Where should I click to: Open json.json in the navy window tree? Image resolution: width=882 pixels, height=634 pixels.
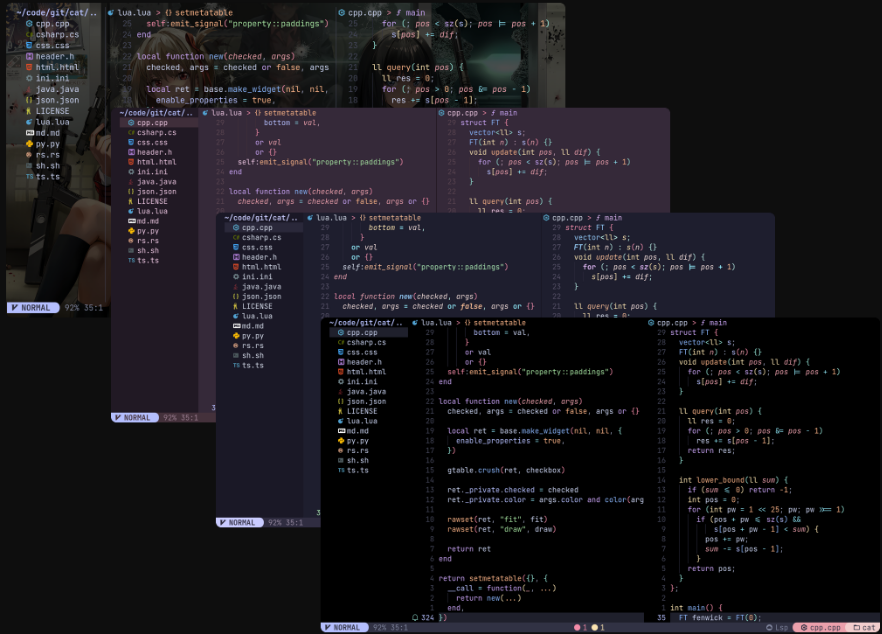click(262, 296)
